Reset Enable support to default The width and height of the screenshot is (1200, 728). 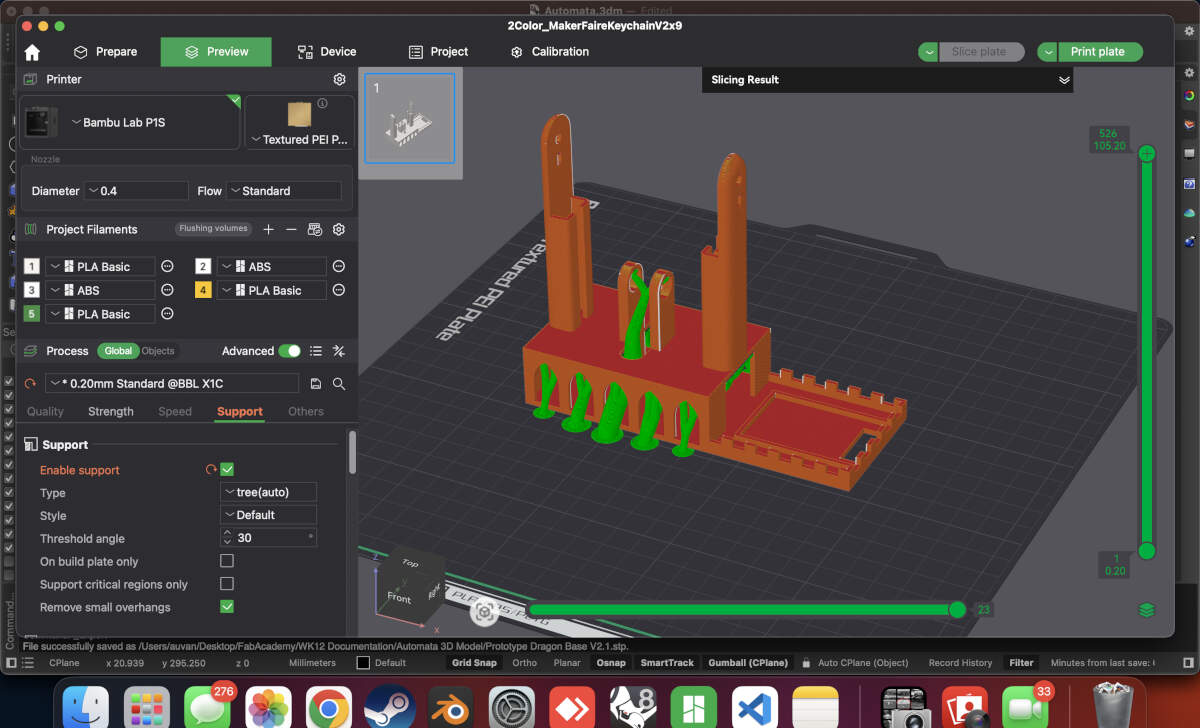tap(211, 470)
